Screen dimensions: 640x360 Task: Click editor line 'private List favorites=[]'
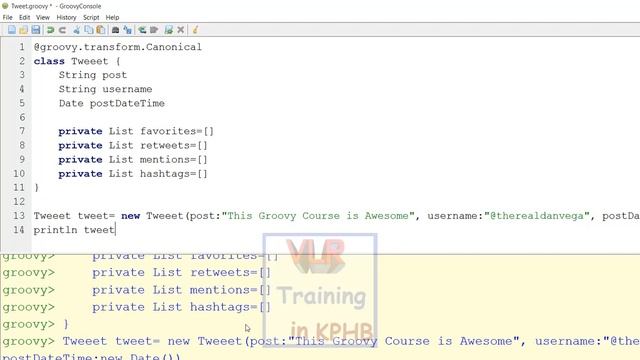pyautogui.click(x=136, y=131)
